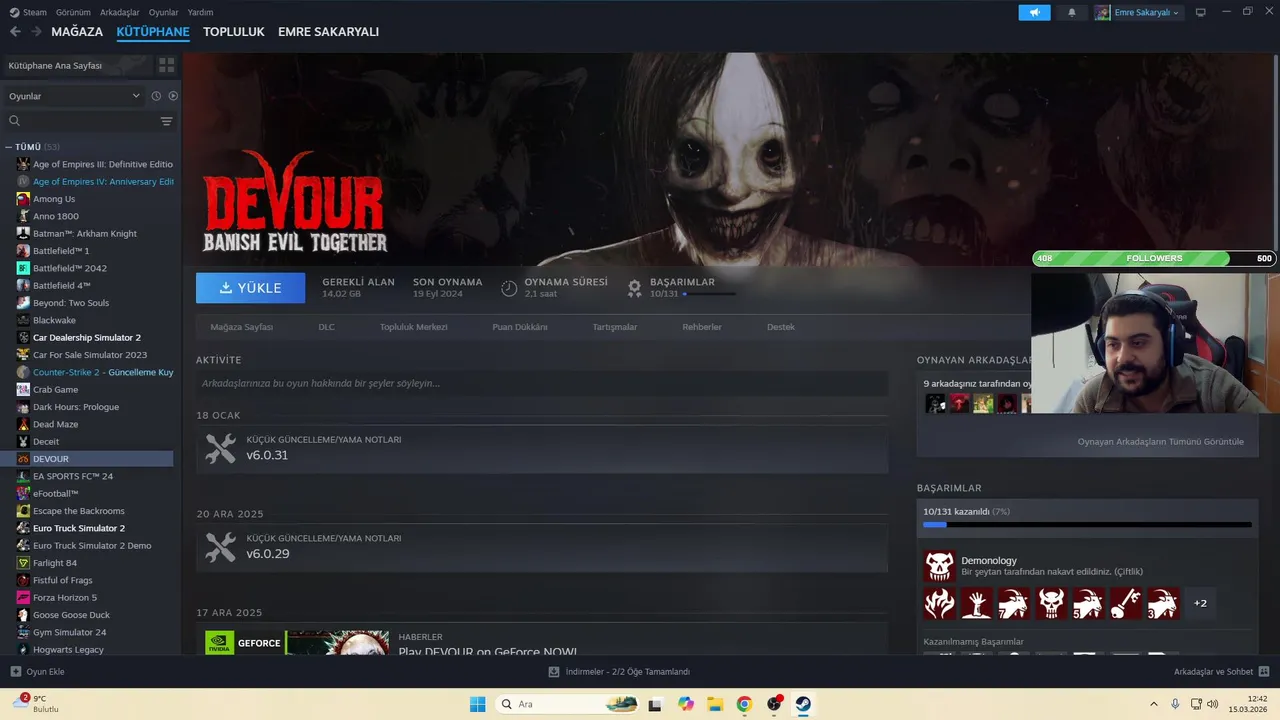This screenshot has width=1280, height=720.
Task: Open the İndirmeler downloads status
Action: coord(620,672)
